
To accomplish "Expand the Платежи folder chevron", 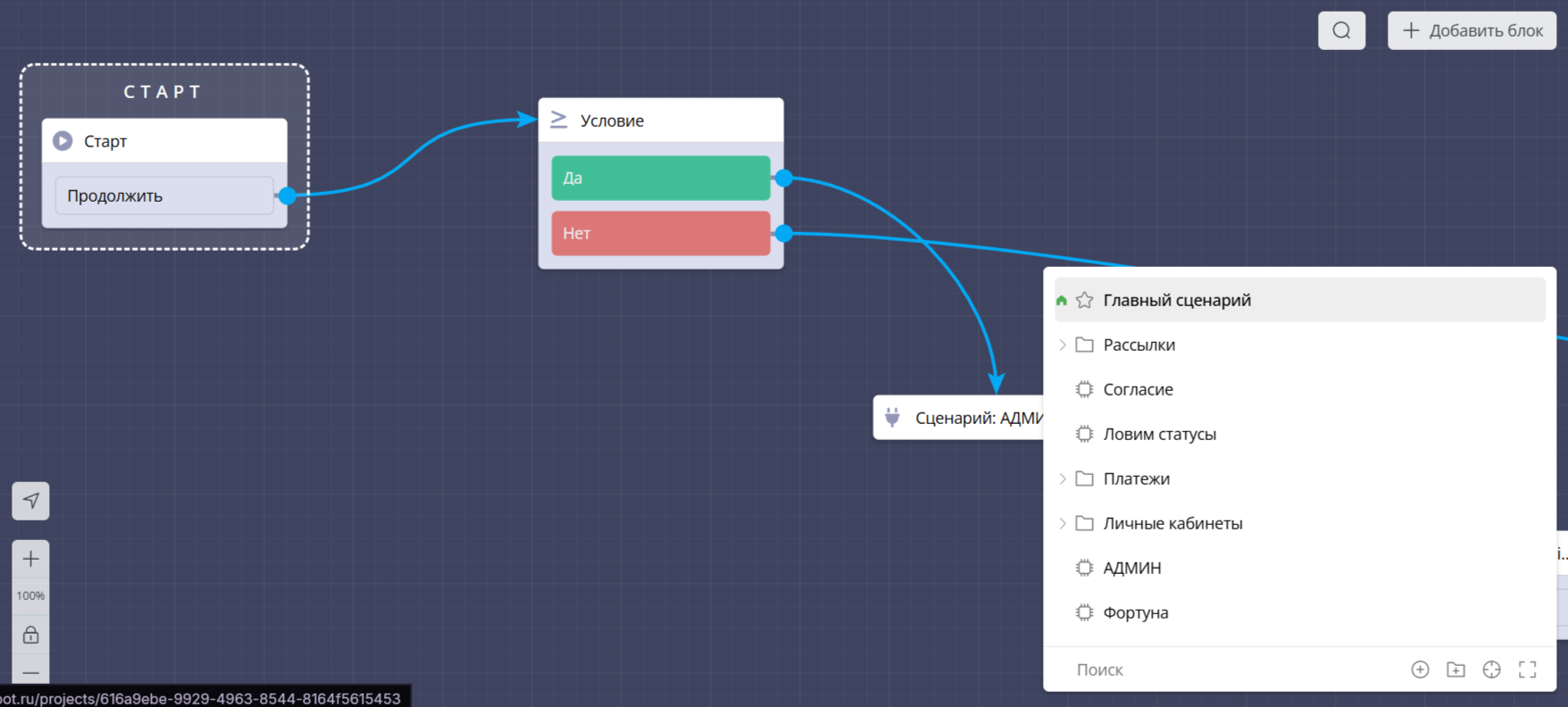I will (1063, 478).
